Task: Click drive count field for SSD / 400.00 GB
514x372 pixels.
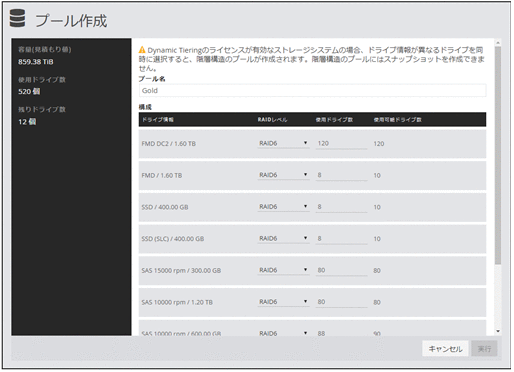Action: click(x=341, y=207)
